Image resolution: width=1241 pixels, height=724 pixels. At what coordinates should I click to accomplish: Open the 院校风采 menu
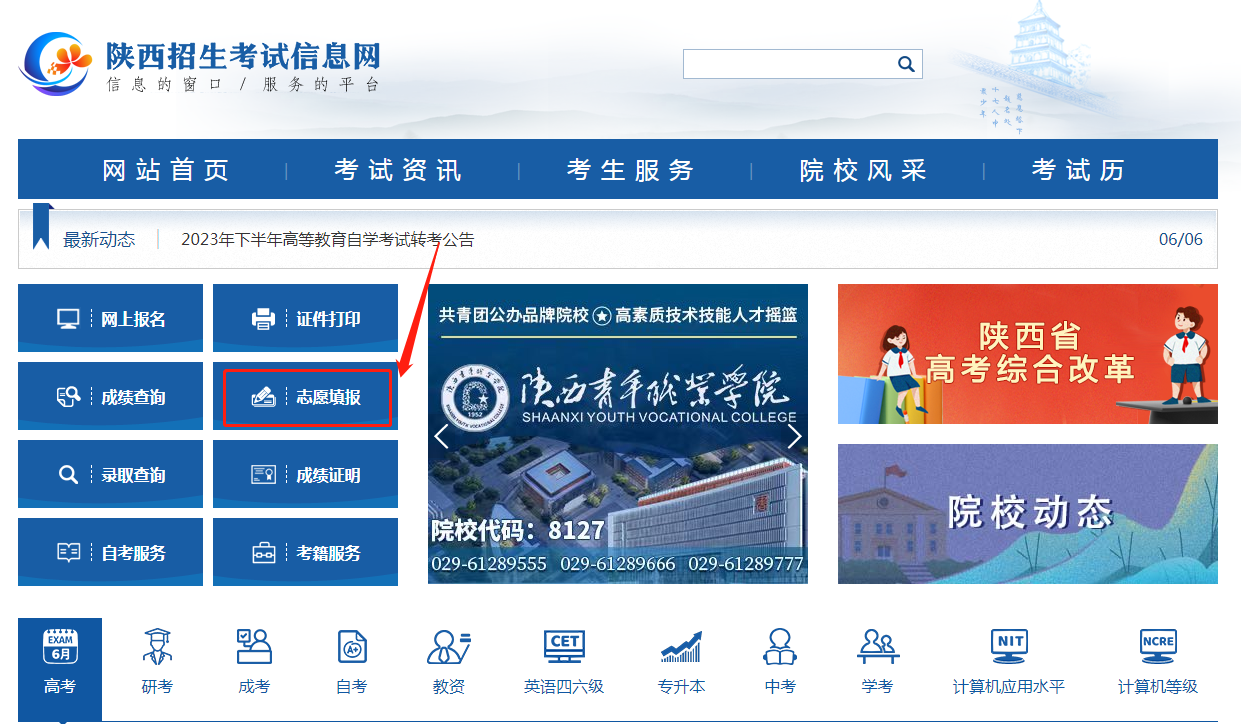tap(863, 170)
